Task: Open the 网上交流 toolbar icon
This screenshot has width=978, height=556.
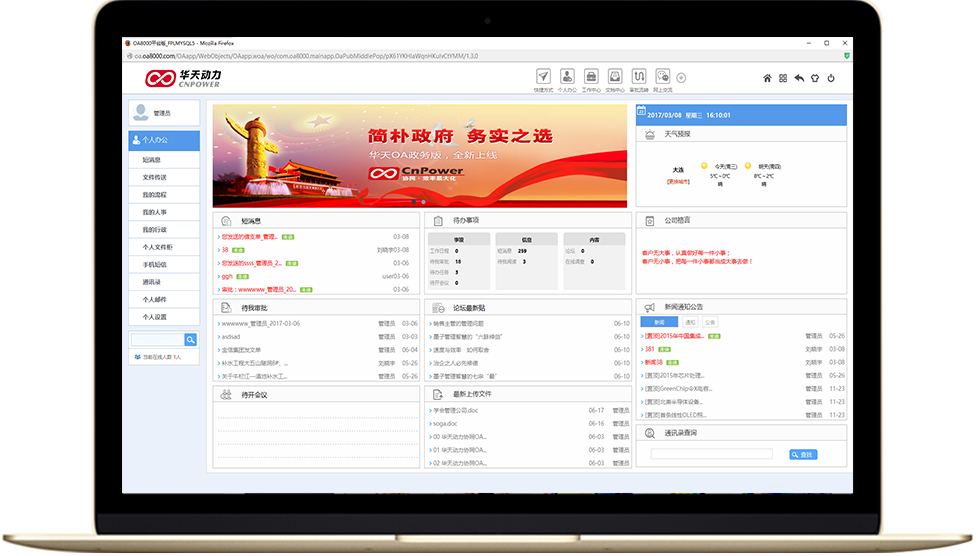Action: pyautogui.click(x=662, y=77)
